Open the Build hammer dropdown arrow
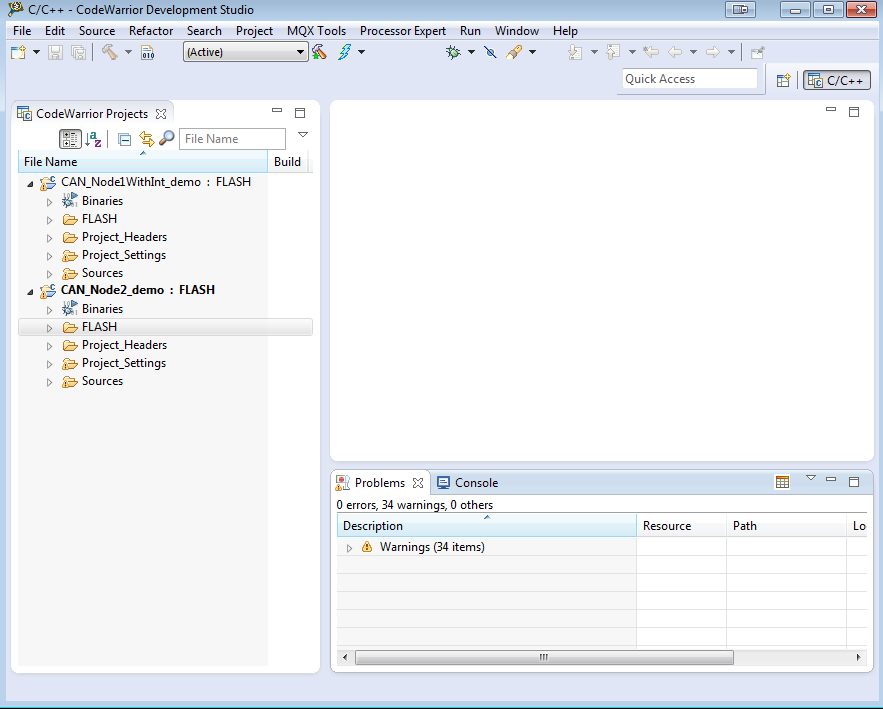The image size is (883, 709). [128, 52]
